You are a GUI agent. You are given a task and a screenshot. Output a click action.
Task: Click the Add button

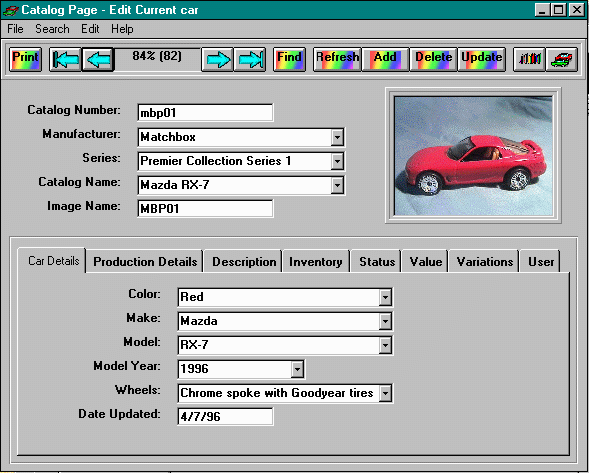(385, 59)
